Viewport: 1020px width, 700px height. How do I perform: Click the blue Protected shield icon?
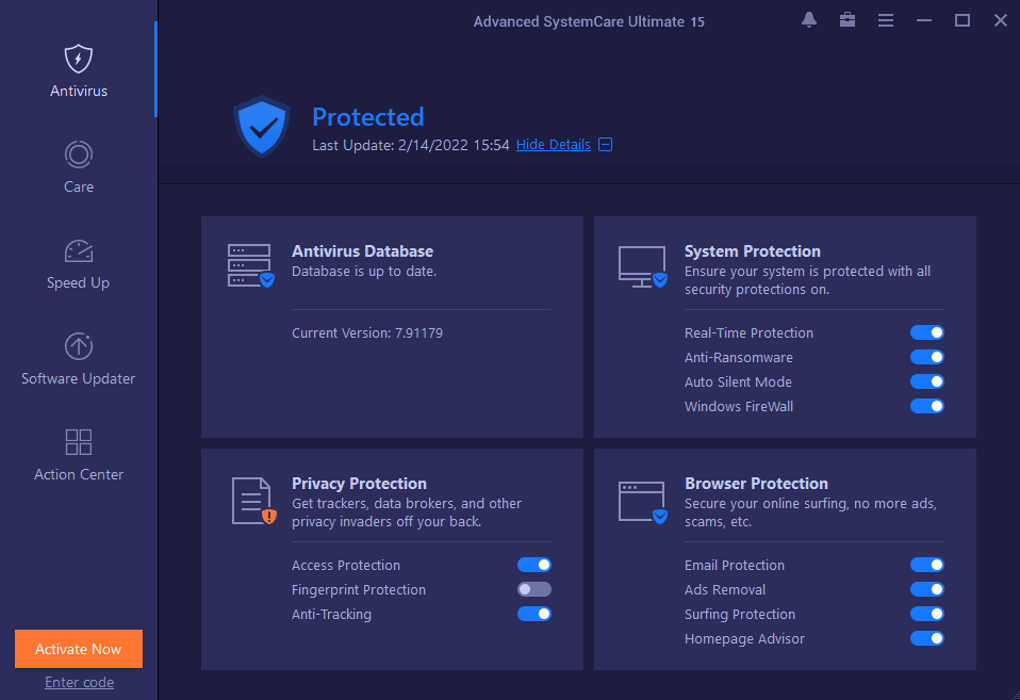click(262, 127)
